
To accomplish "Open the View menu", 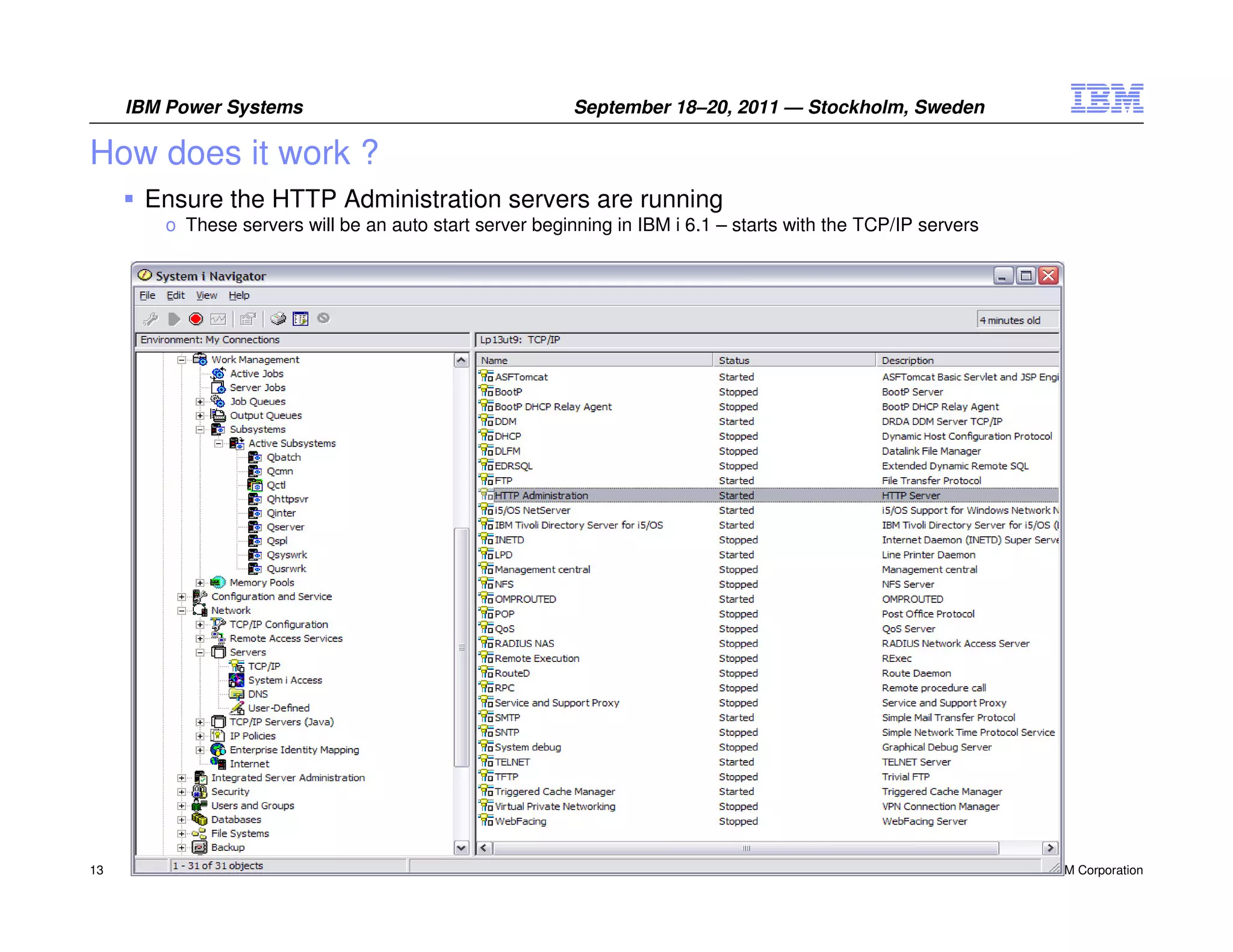I will tap(207, 295).
